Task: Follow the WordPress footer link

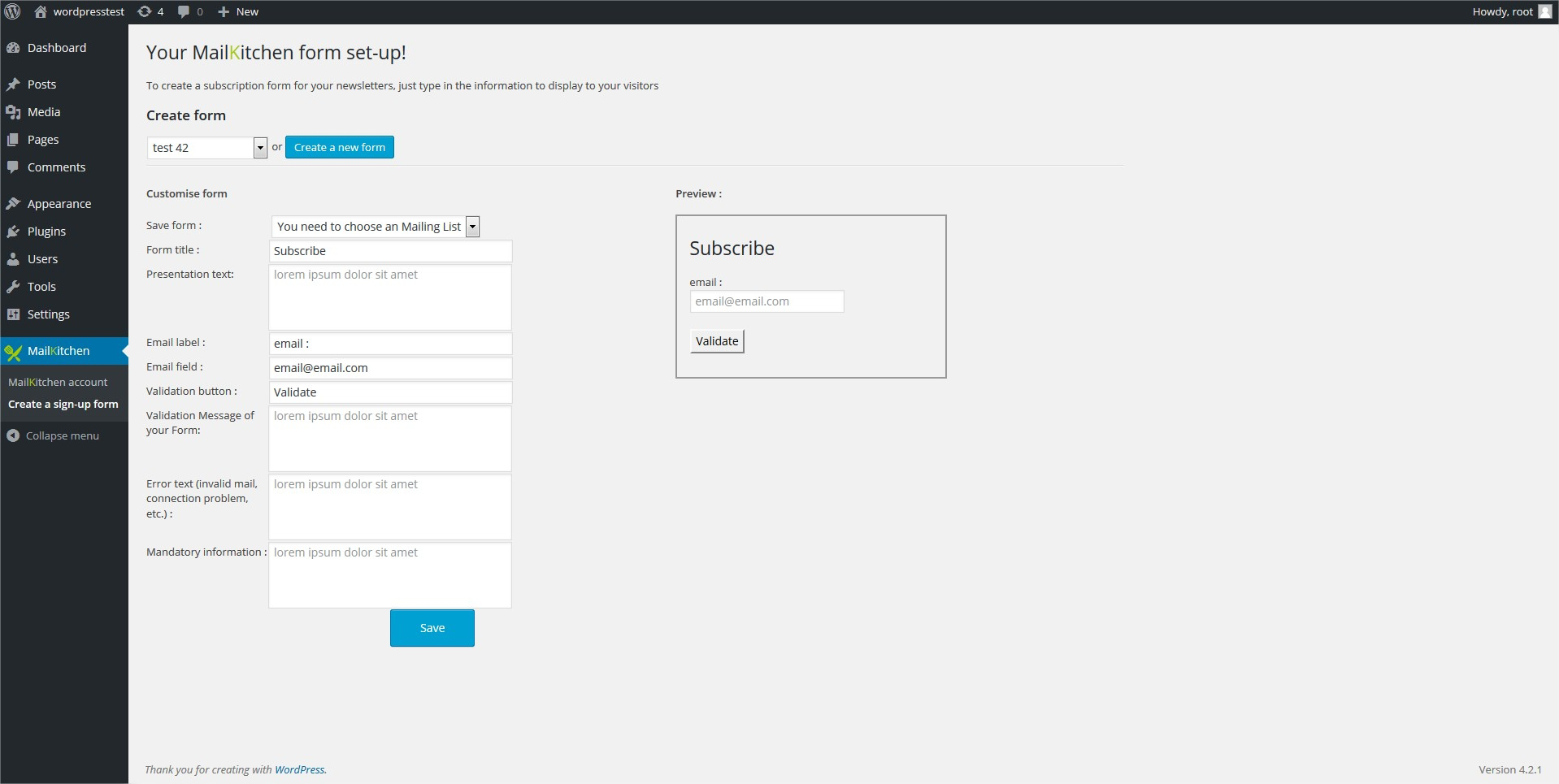Action: click(299, 769)
